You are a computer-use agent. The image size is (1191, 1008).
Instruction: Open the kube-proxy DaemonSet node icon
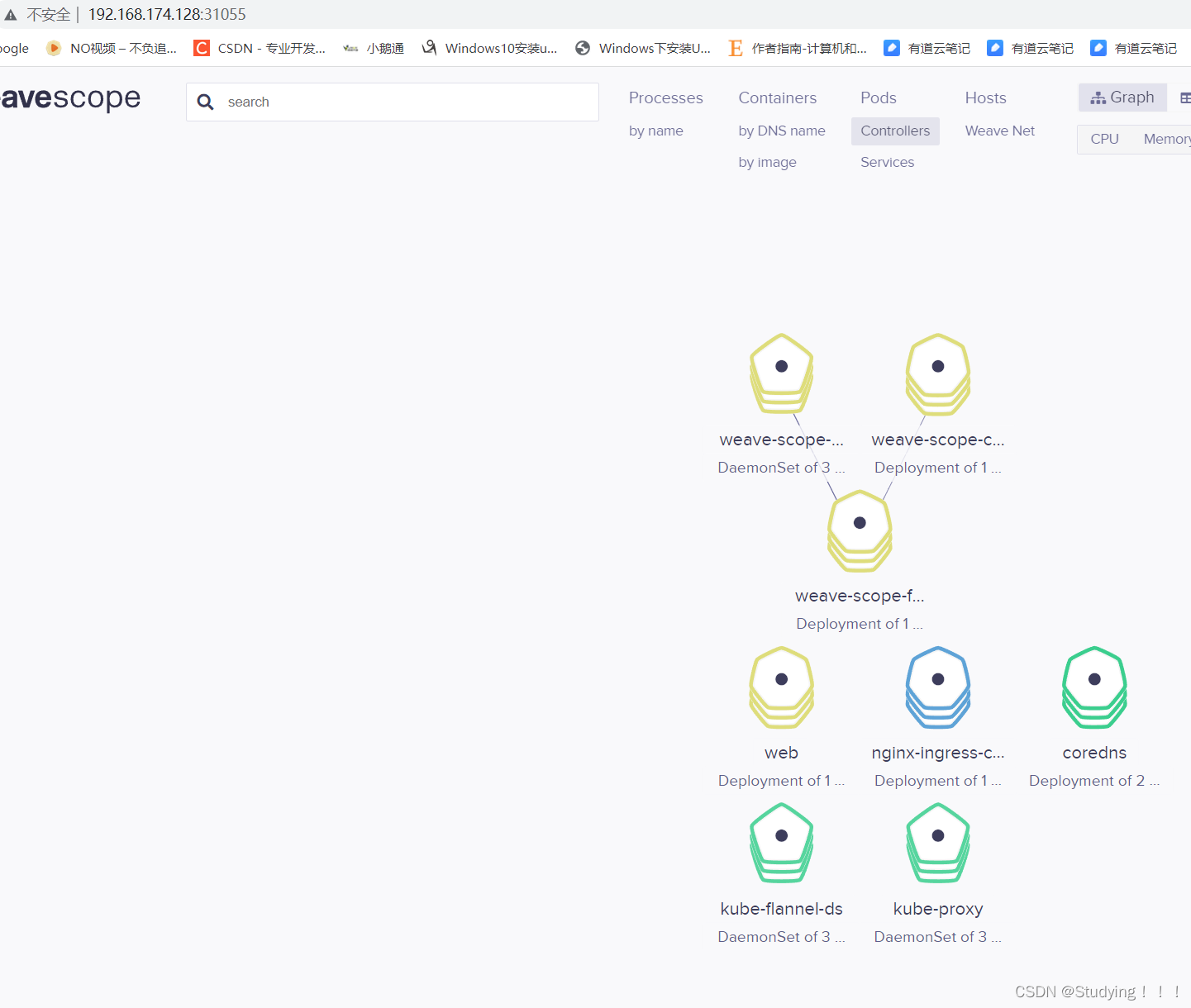pos(937,843)
